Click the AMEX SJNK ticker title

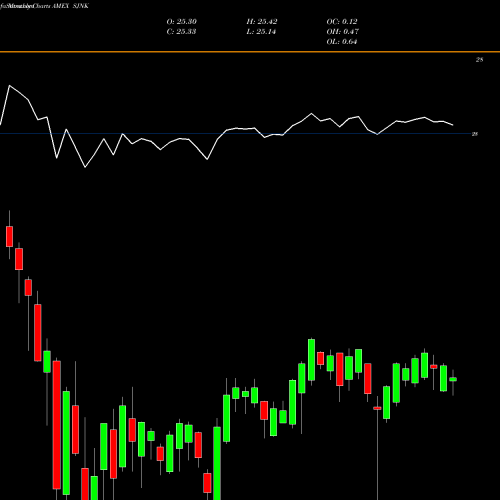tap(70, 6)
